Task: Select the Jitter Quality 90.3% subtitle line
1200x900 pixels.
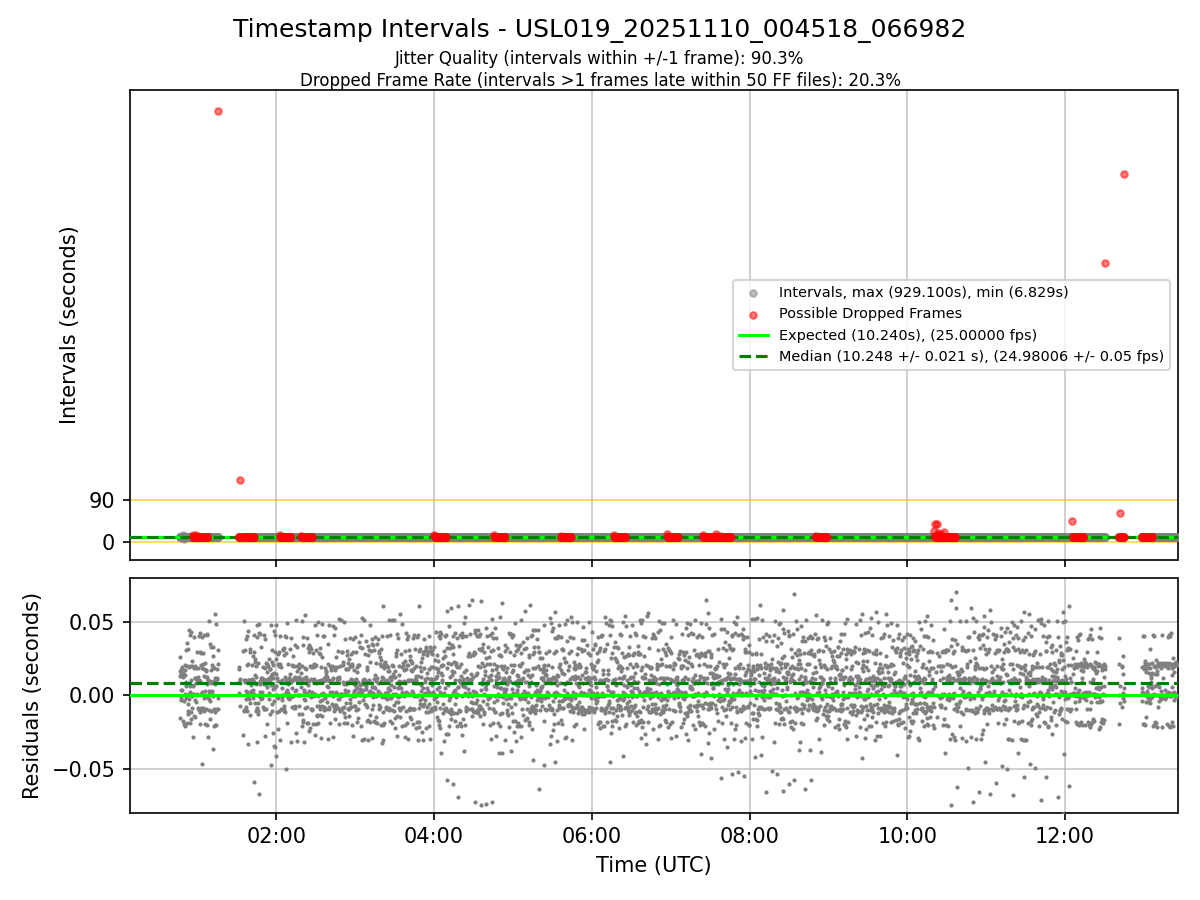Action: [x=599, y=59]
